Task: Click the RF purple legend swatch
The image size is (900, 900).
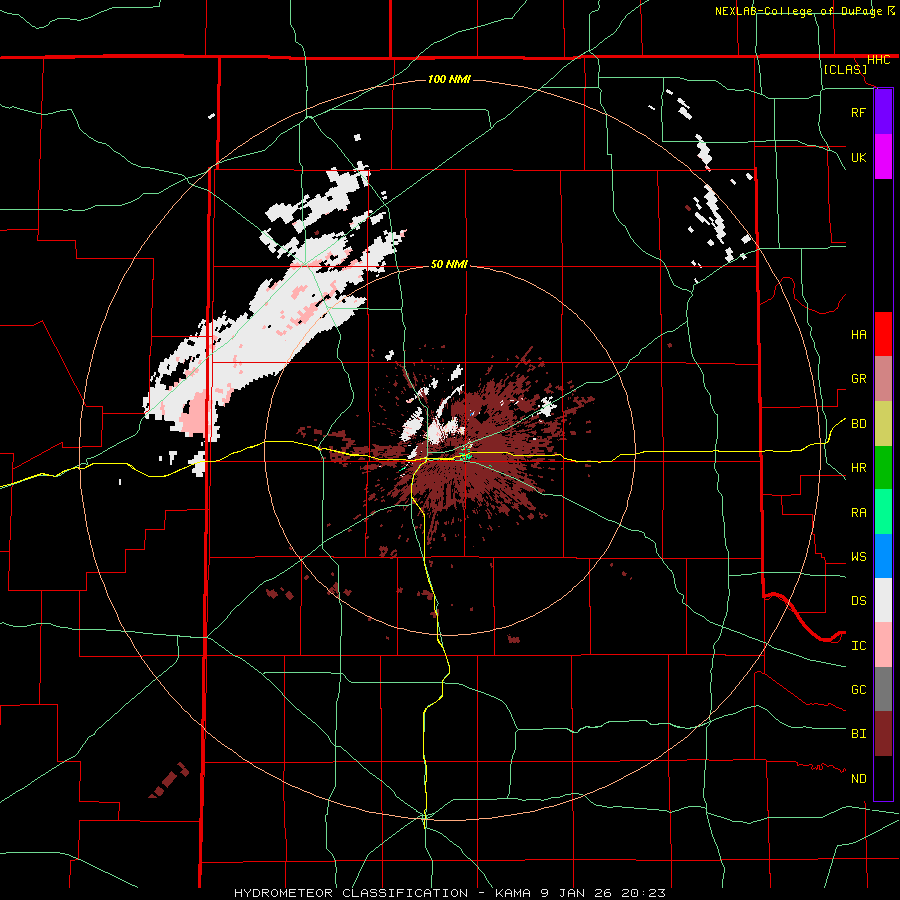Action: (x=883, y=112)
